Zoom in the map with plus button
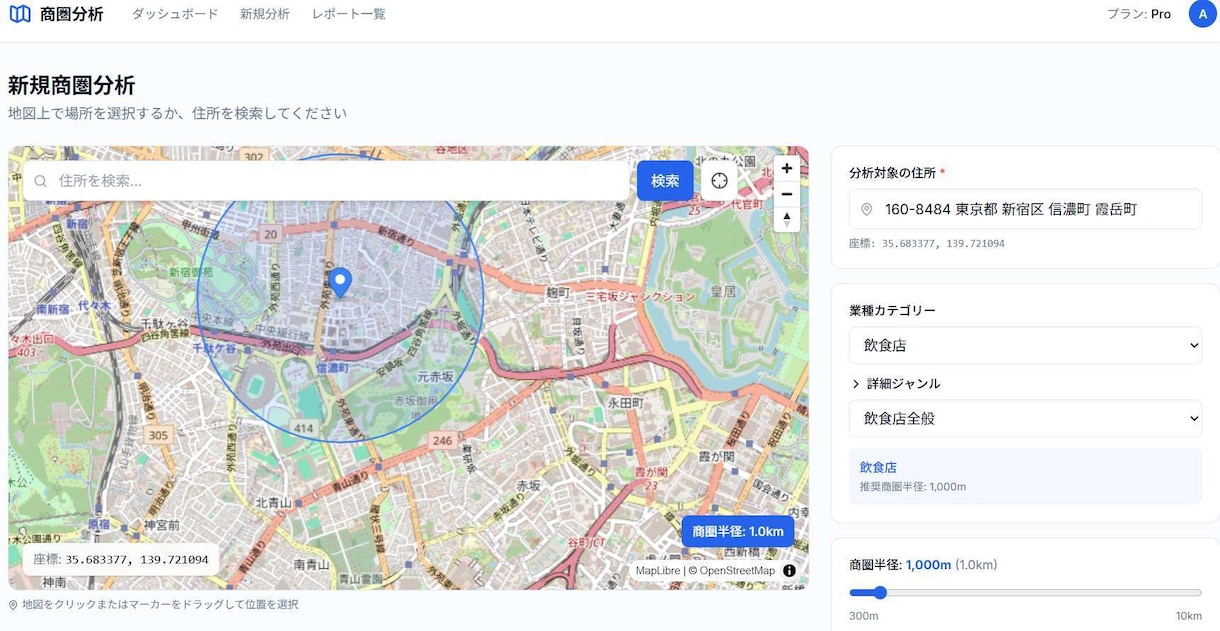This screenshot has height=631, width=1220. click(787, 168)
